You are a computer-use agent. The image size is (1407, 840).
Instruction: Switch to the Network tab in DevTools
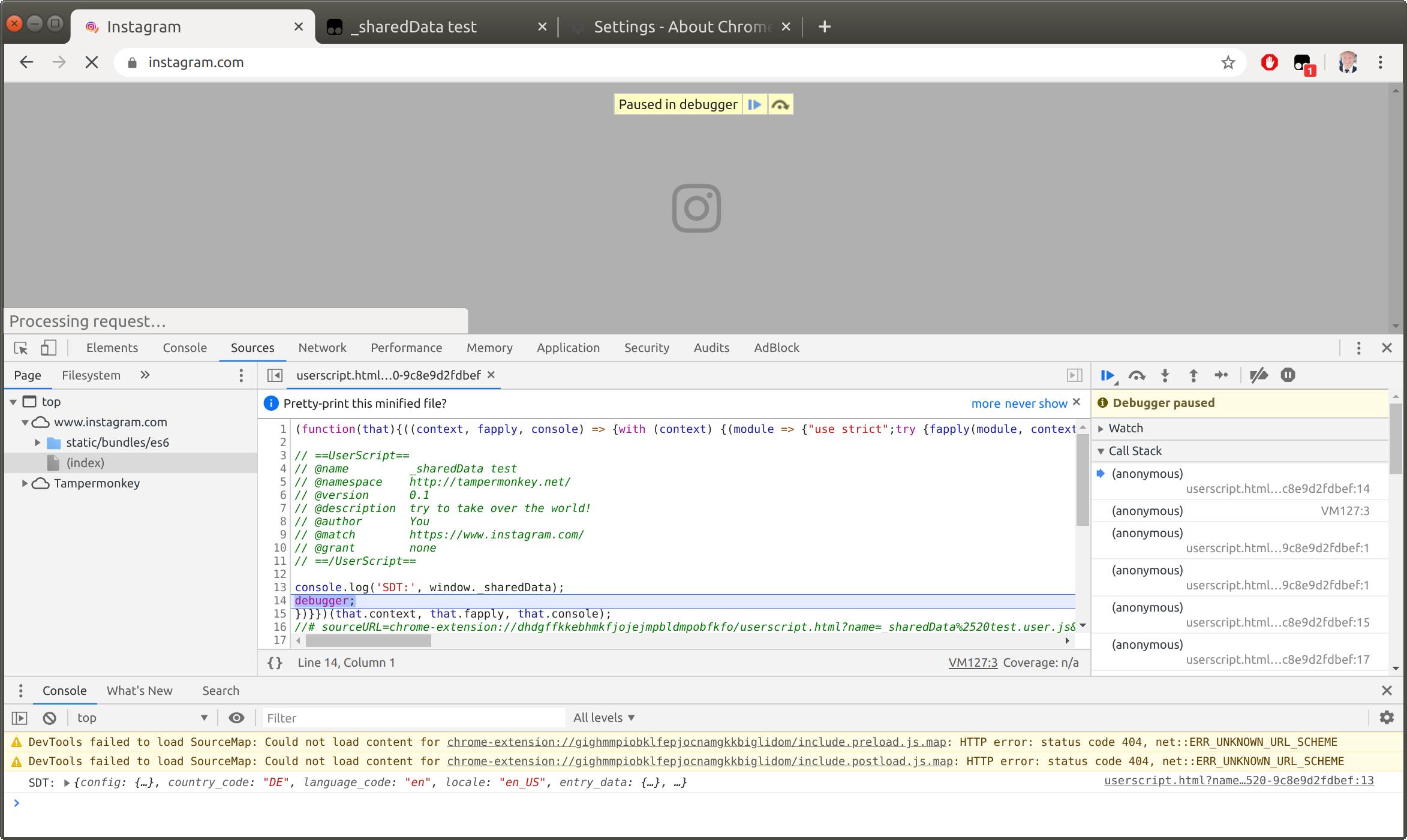pos(322,348)
